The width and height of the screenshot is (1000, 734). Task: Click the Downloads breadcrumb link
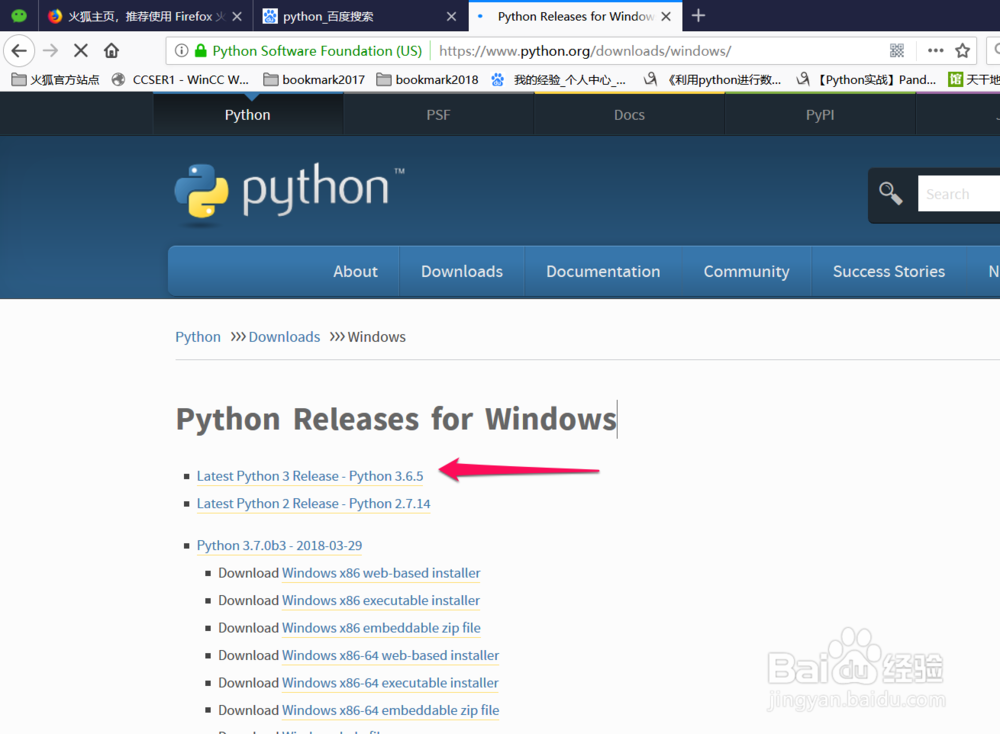[x=284, y=337]
